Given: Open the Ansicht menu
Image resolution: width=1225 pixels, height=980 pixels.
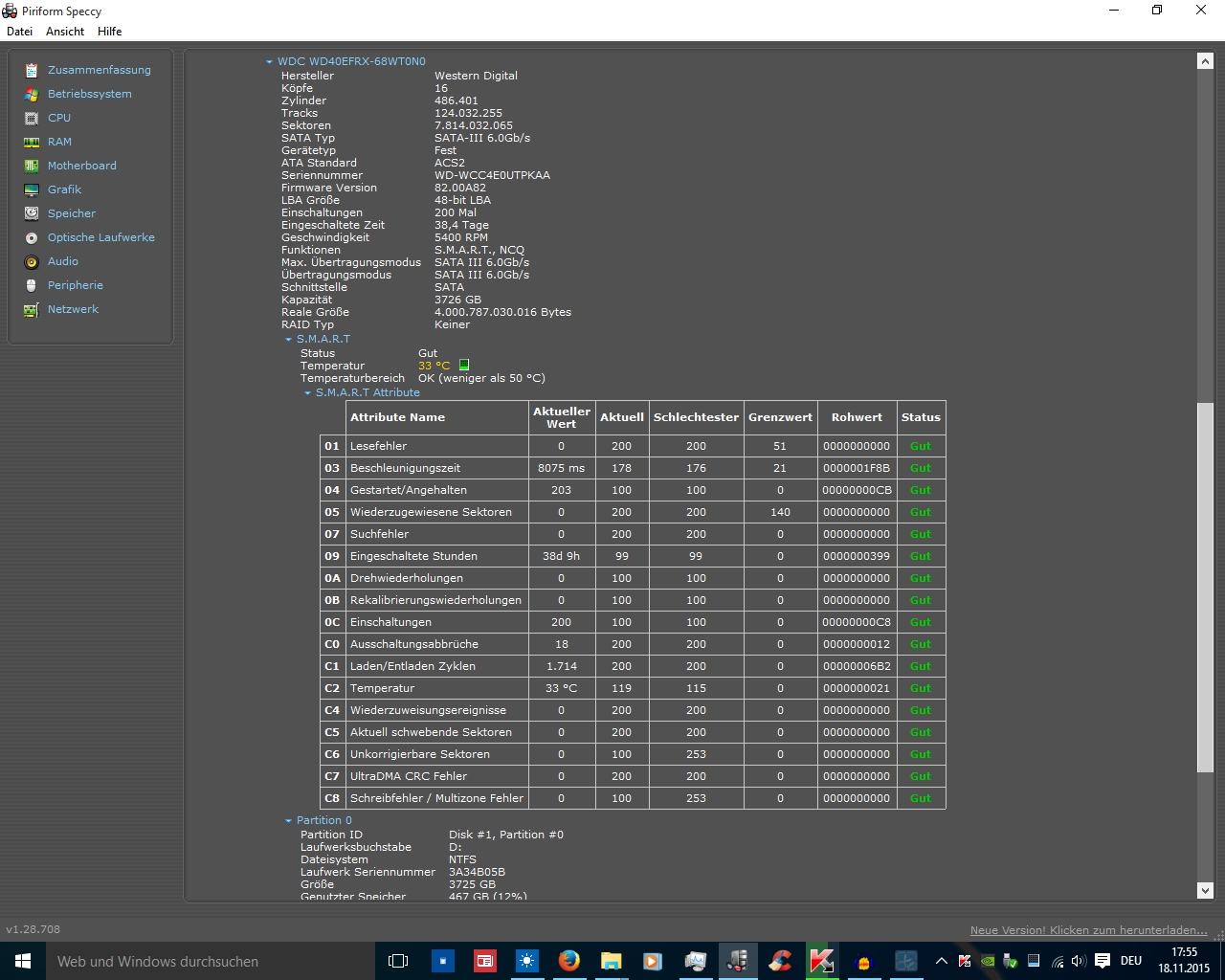Looking at the screenshot, I should click(65, 32).
